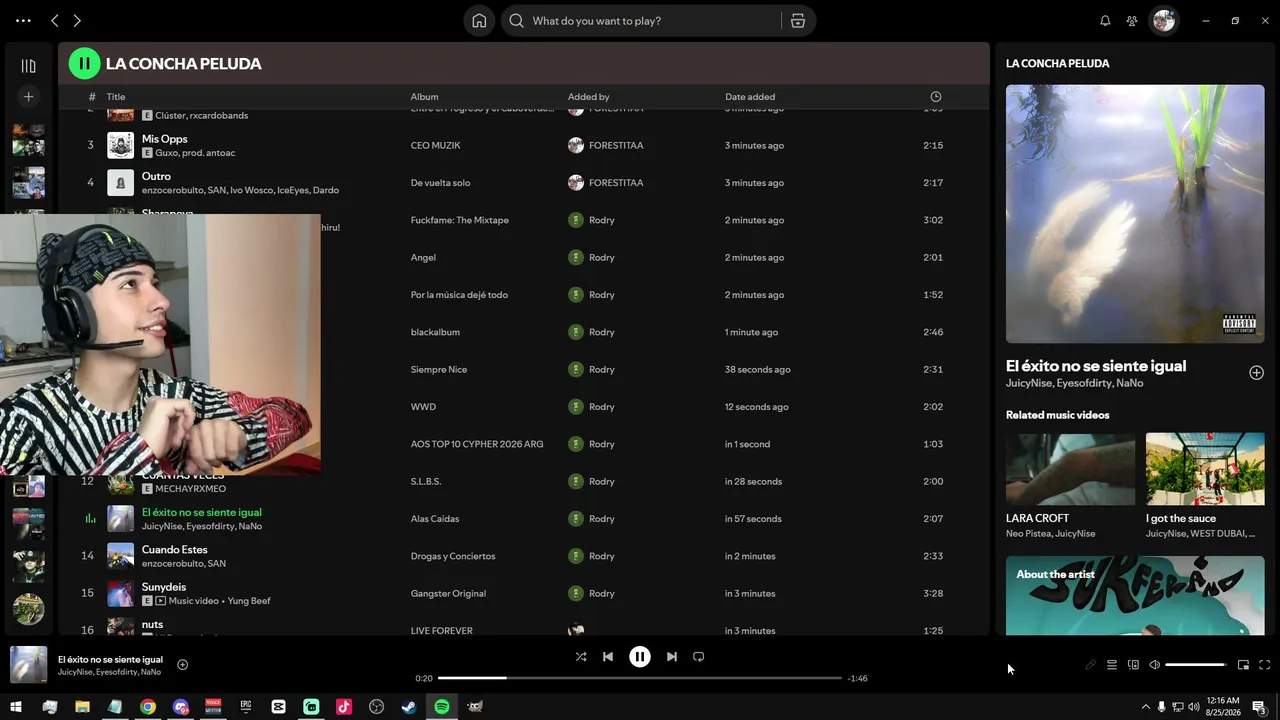The image size is (1280, 720).
Task: Open Connect to a device
Action: pos(1133,665)
